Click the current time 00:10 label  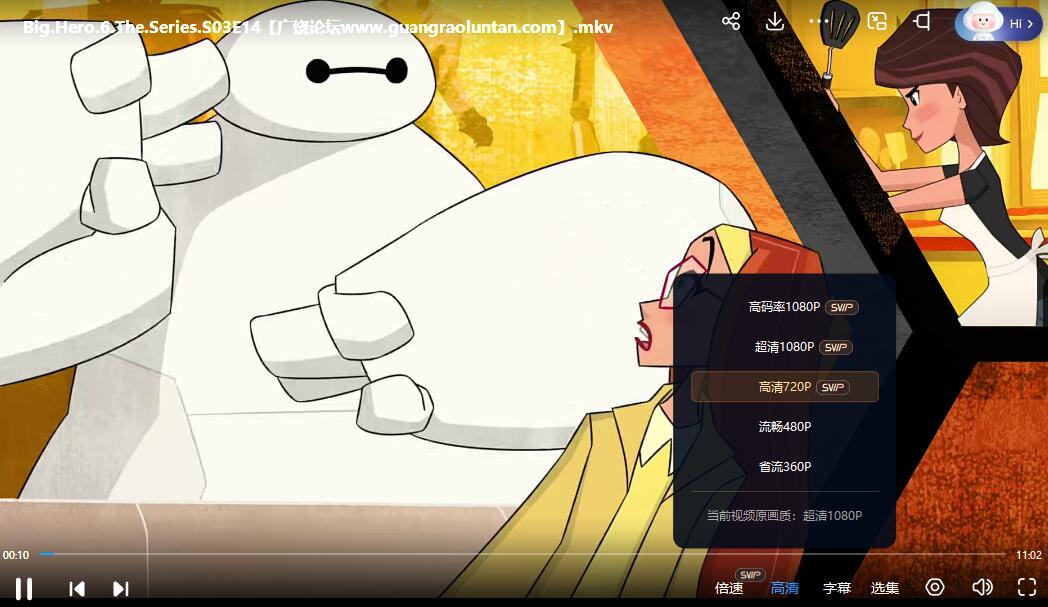[x=16, y=555]
